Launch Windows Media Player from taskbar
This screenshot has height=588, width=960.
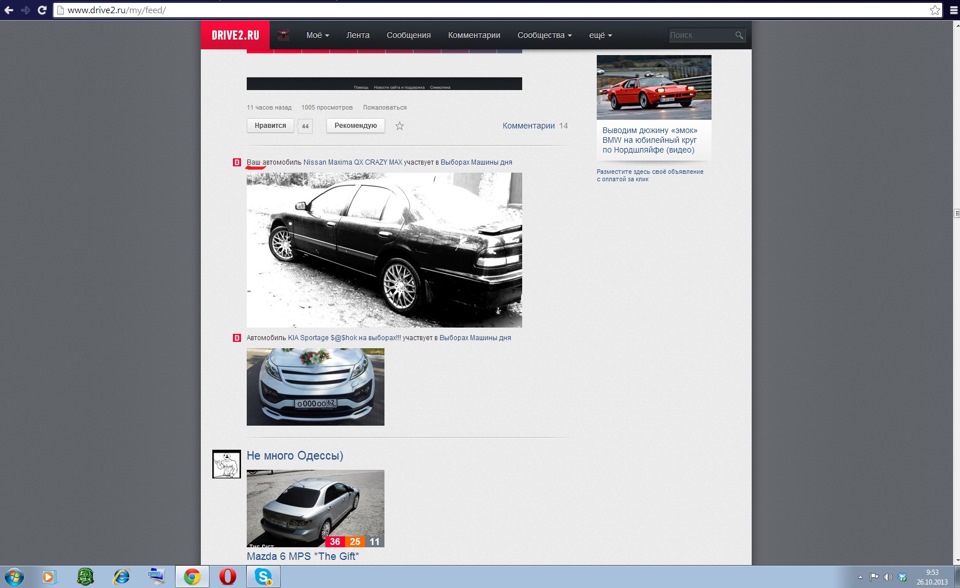[x=48, y=576]
